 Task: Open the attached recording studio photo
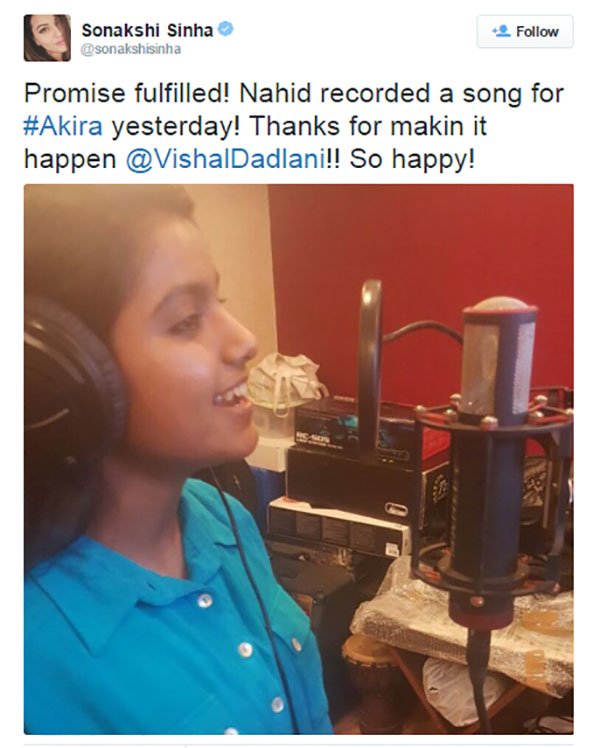299,459
